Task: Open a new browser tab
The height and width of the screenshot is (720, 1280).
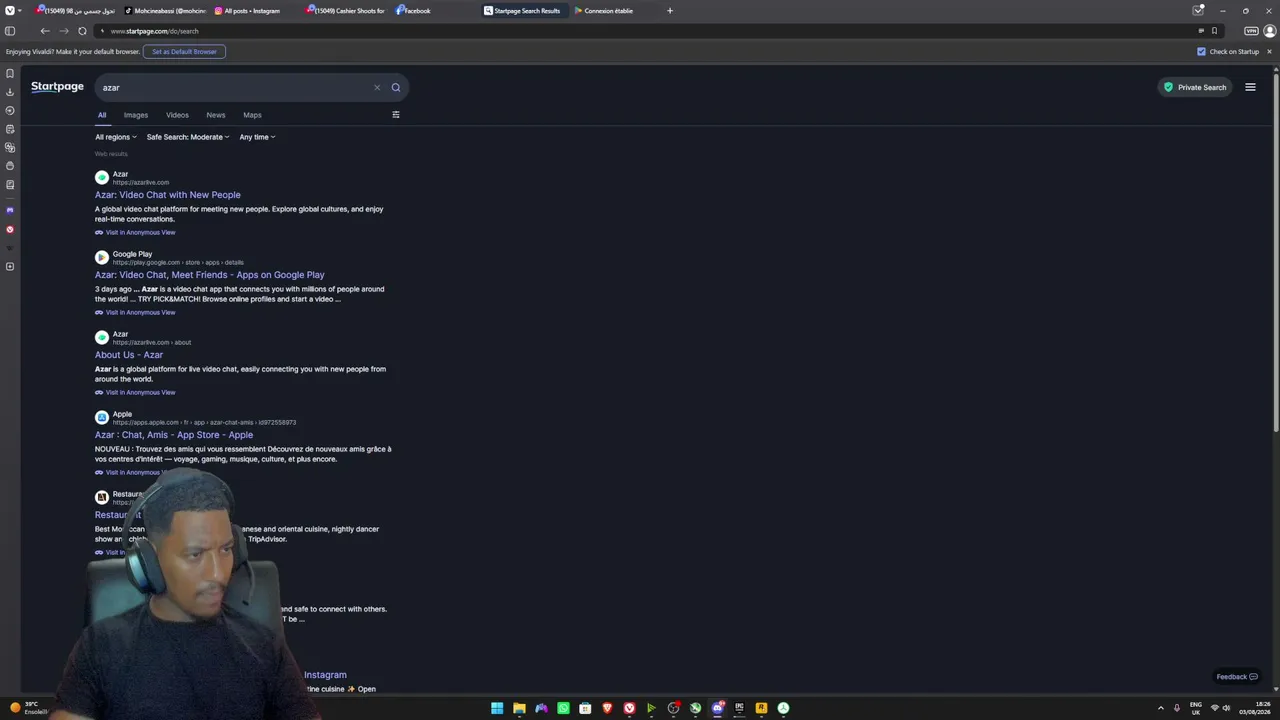Action: (670, 11)
